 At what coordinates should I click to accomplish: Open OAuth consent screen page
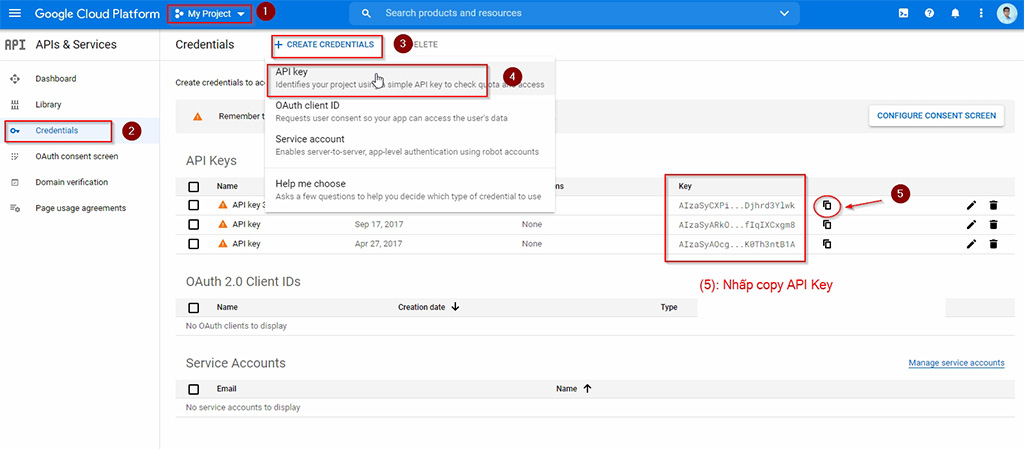point(76,157)
